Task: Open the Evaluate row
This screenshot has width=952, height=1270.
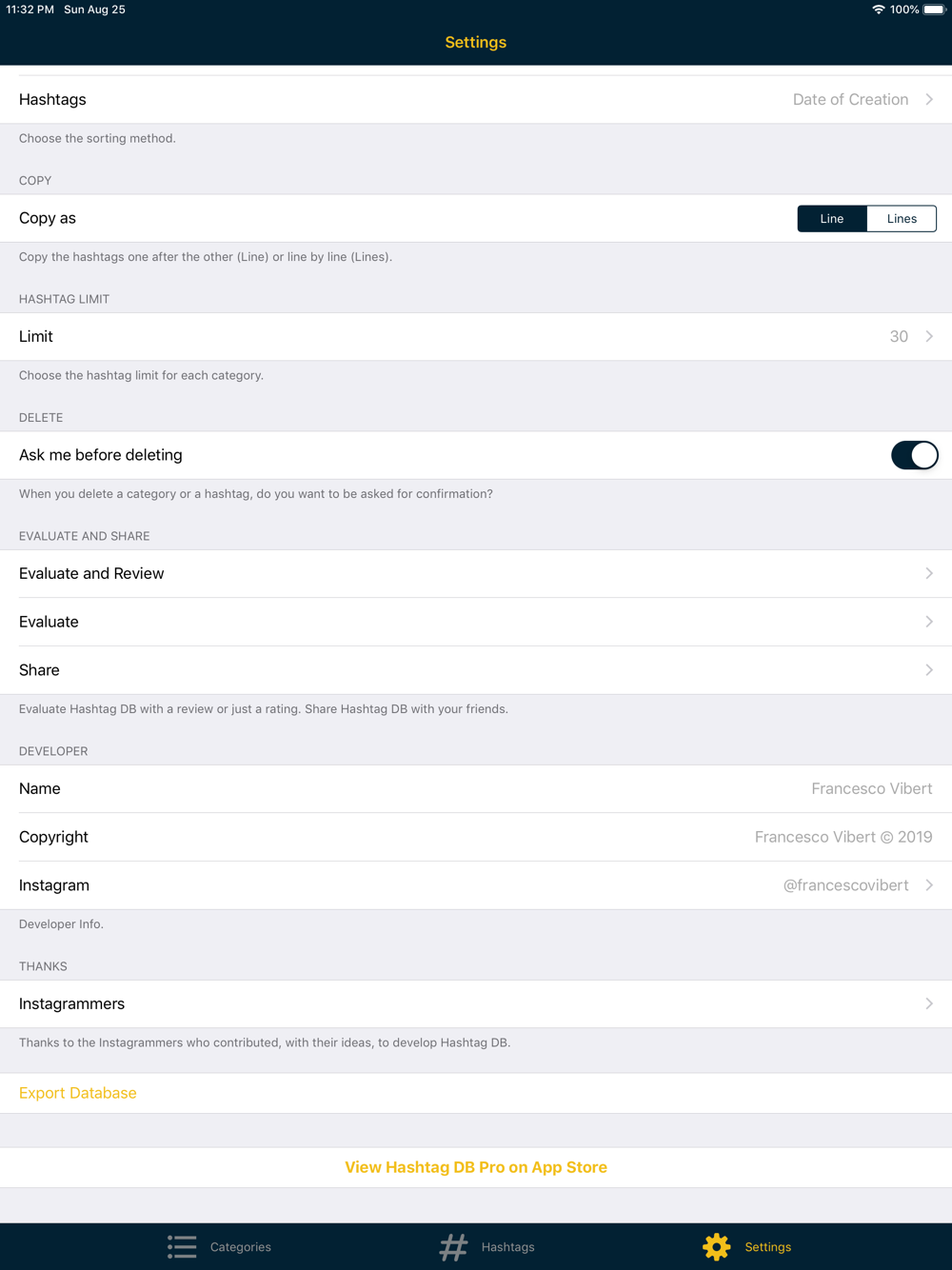Action: [476, 622]
